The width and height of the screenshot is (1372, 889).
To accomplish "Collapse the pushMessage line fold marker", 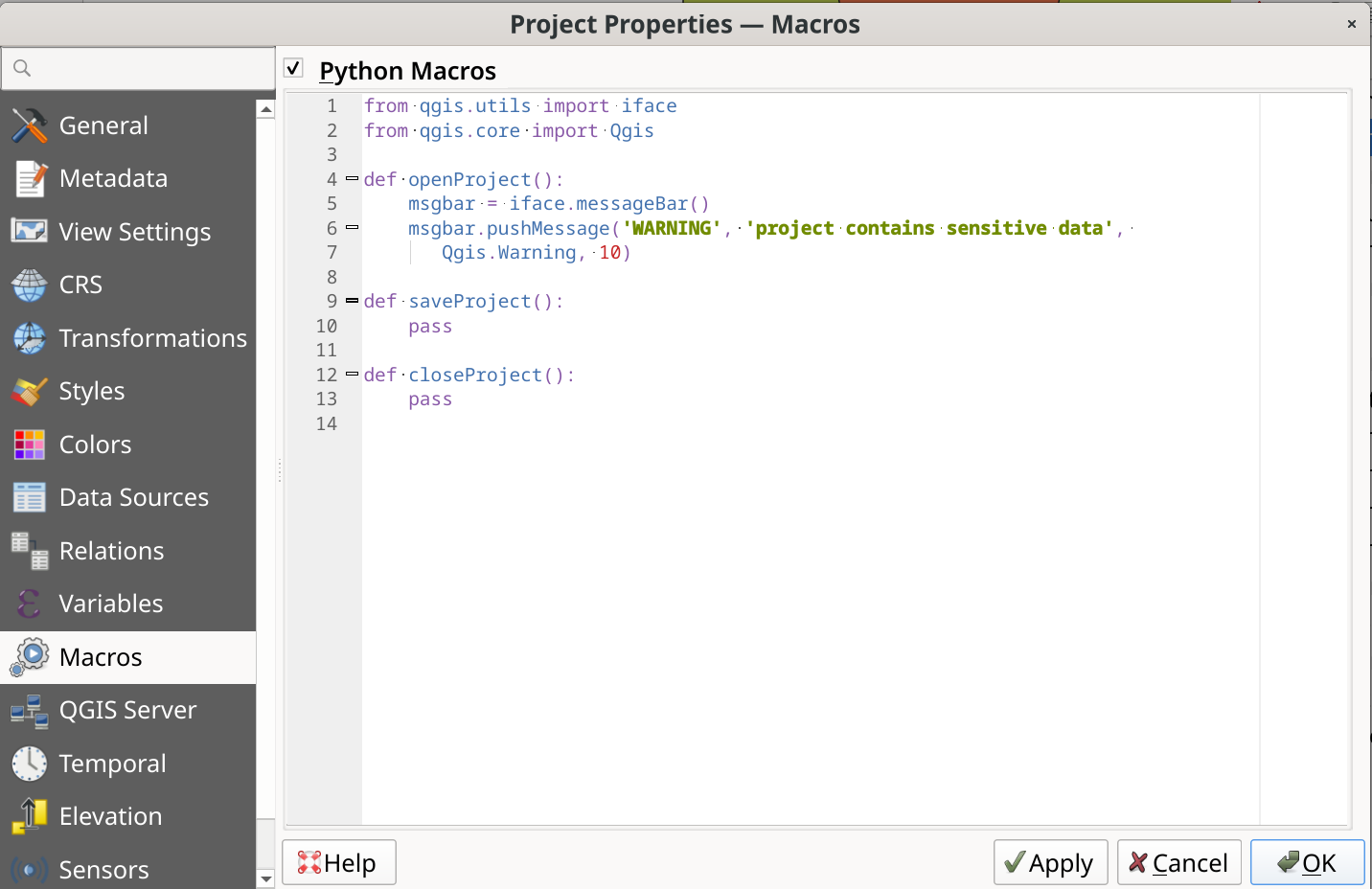I will coord(352,228).
